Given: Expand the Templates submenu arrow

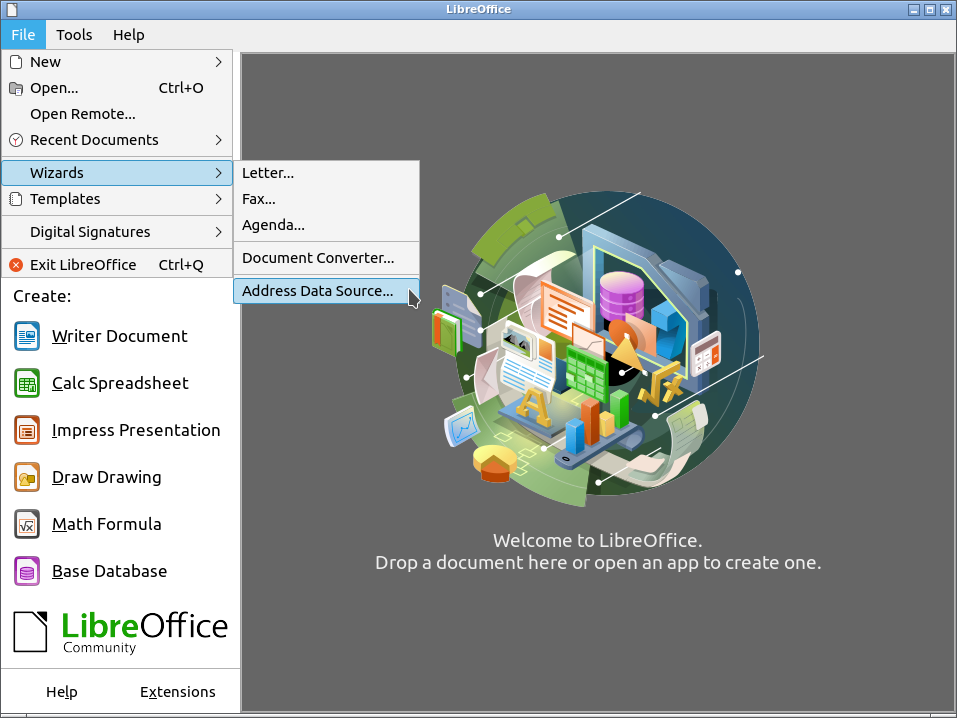Looking at the screenshot, I should click(x=218, y=199).
